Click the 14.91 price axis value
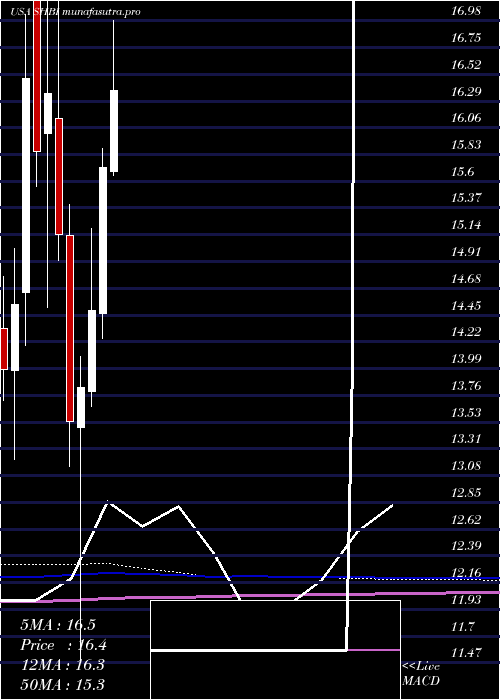Screen dimensions: 500x700 pyautogui.click(x=466, y=251)
